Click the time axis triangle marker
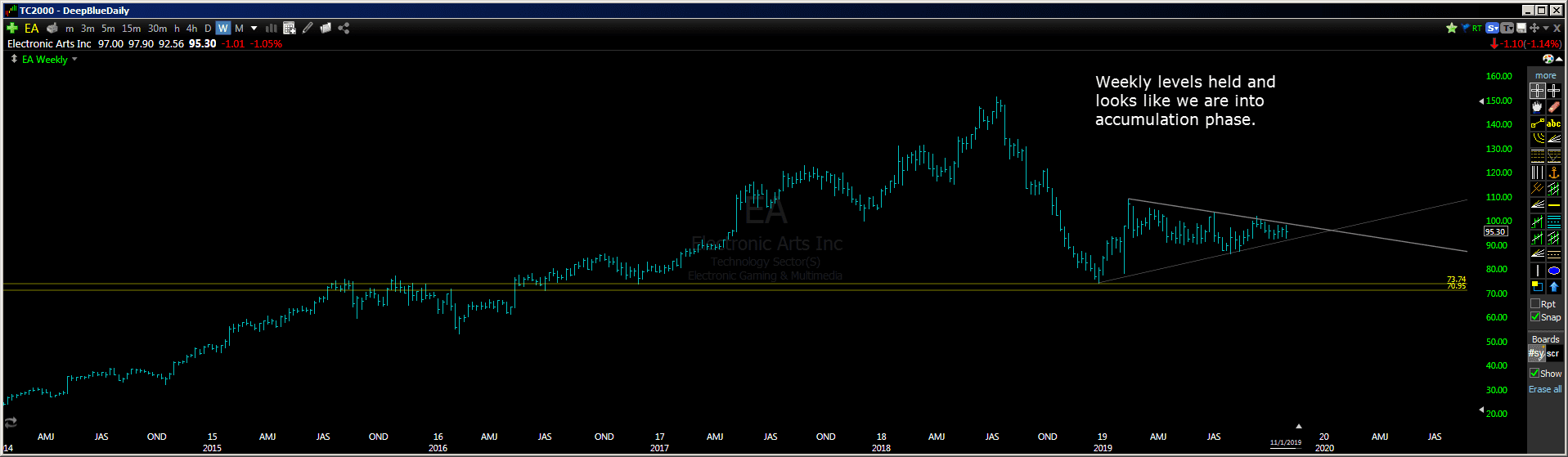1568x457 pixels. coord(1298,426)
